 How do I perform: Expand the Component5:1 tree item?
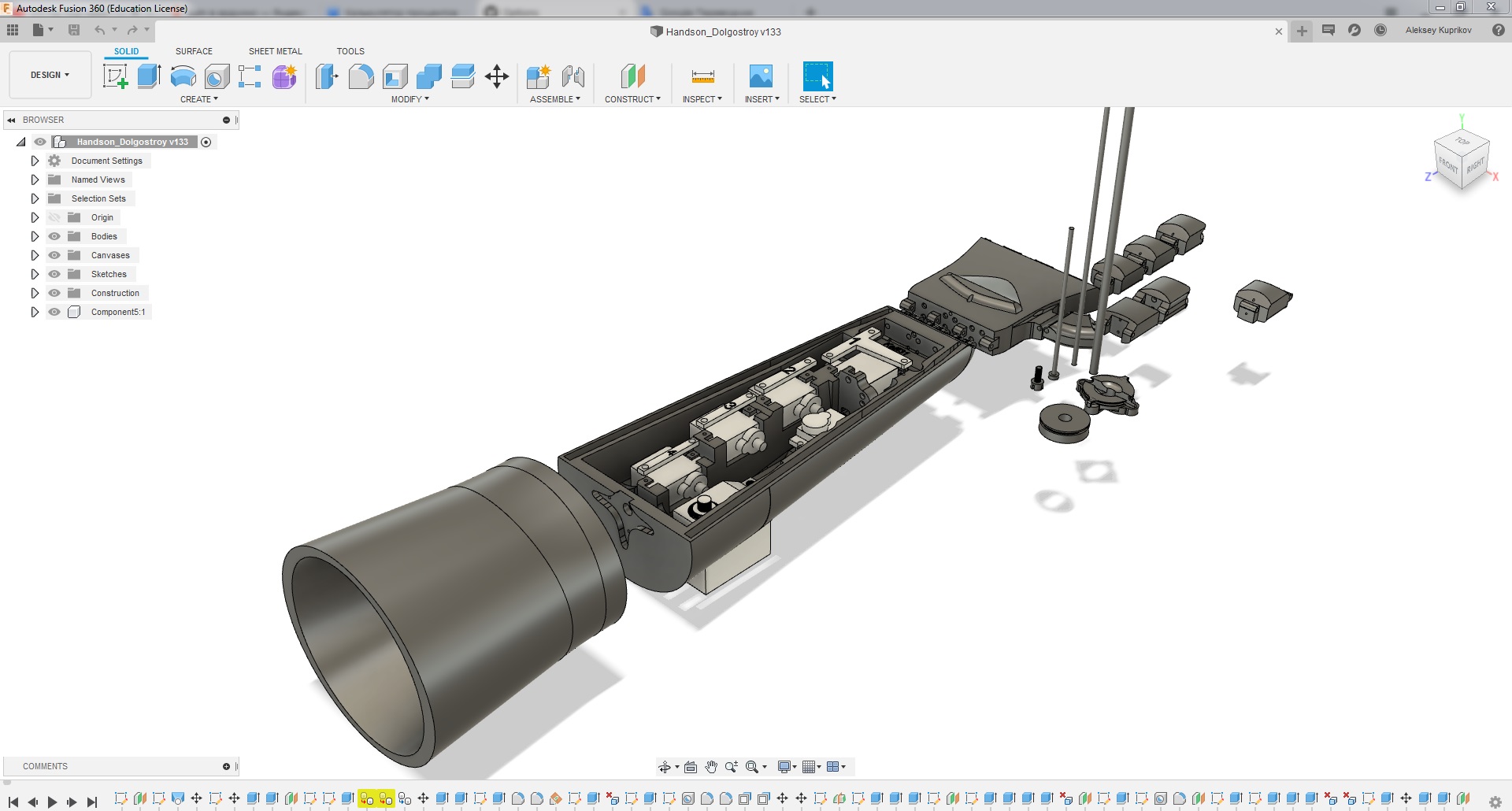pos(35,312)
